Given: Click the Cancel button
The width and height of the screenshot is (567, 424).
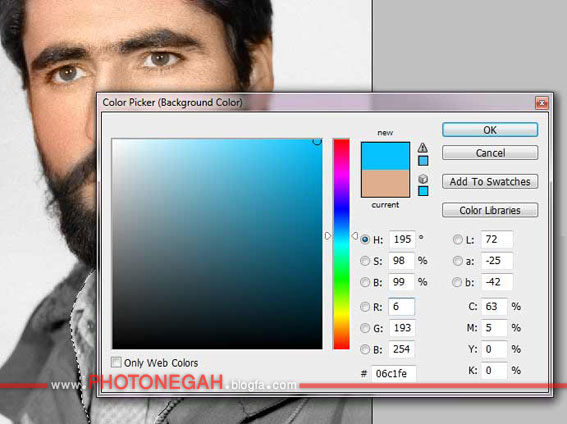Looking at the screenshot, I should 490,153.
